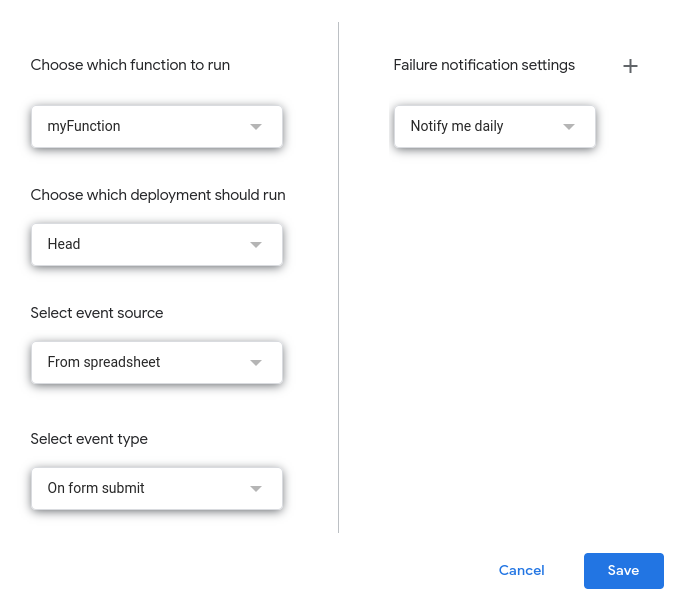Click the arrow beside Head
Viewport: 690px width, 613px height.
pyautogui.click(x=256, y=245)
